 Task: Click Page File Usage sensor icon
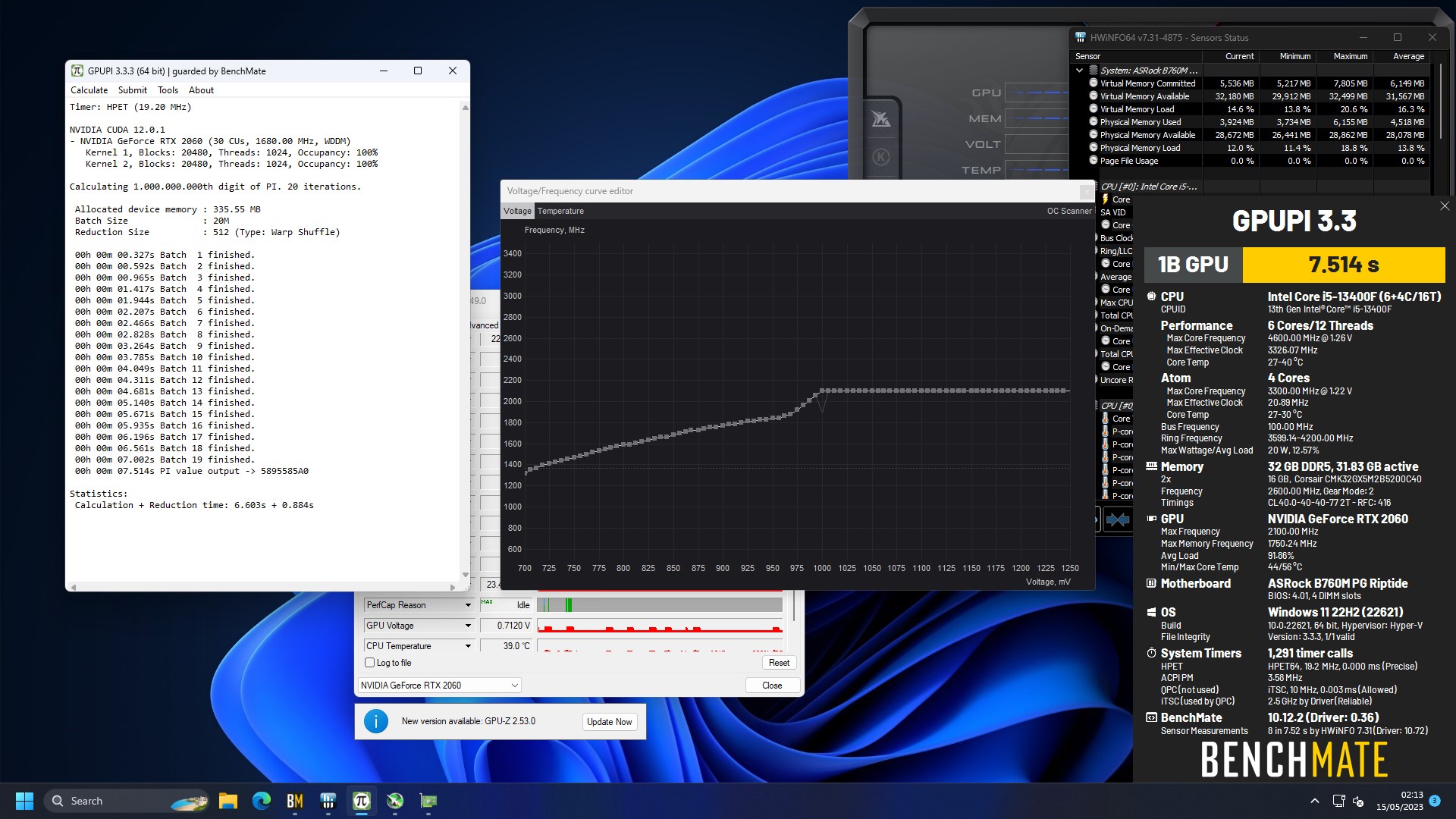tap(1094, 160)
